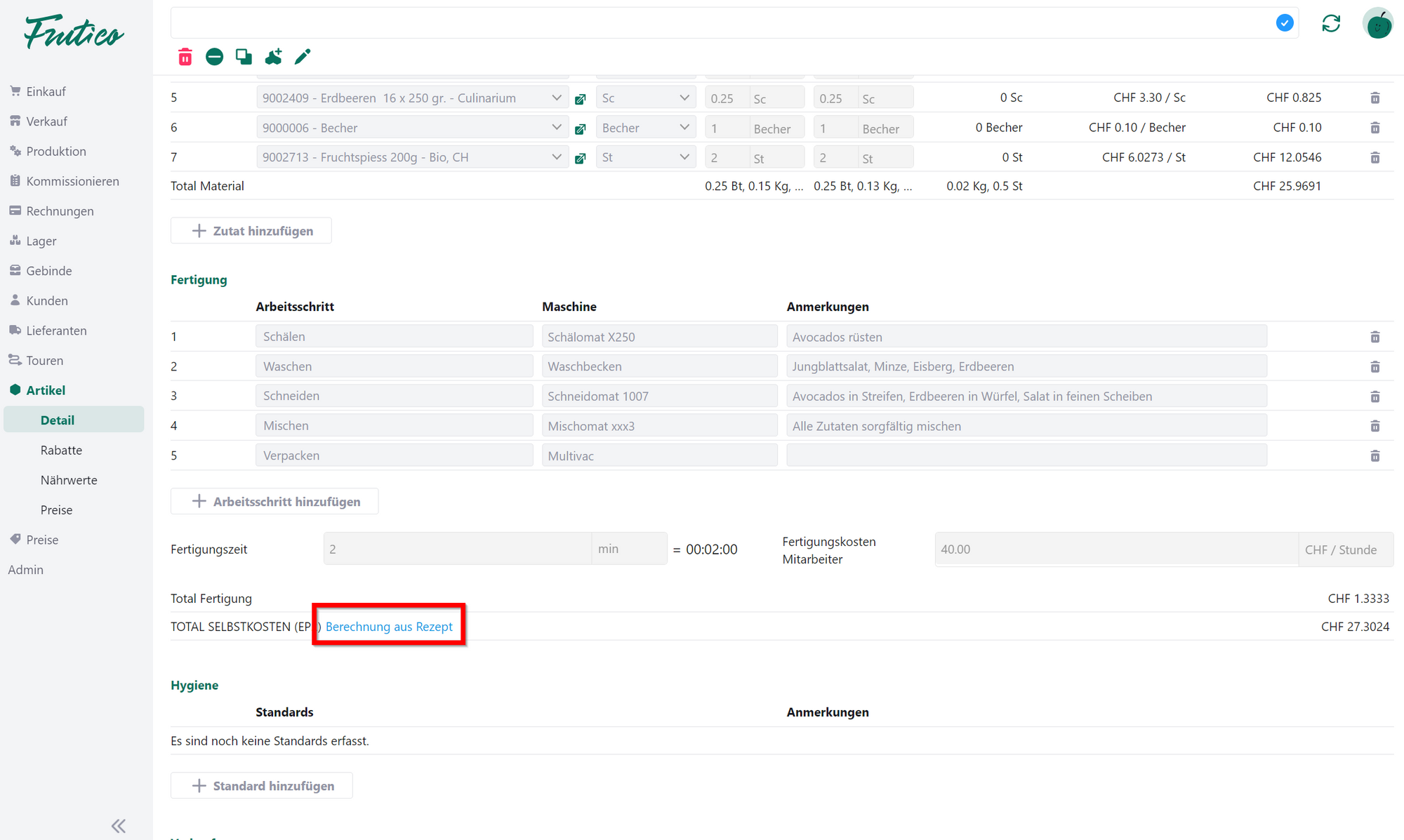This screenshot has height=840, width=1404.
Task: Click the green minus circle icon
Action: click(215, 57)
